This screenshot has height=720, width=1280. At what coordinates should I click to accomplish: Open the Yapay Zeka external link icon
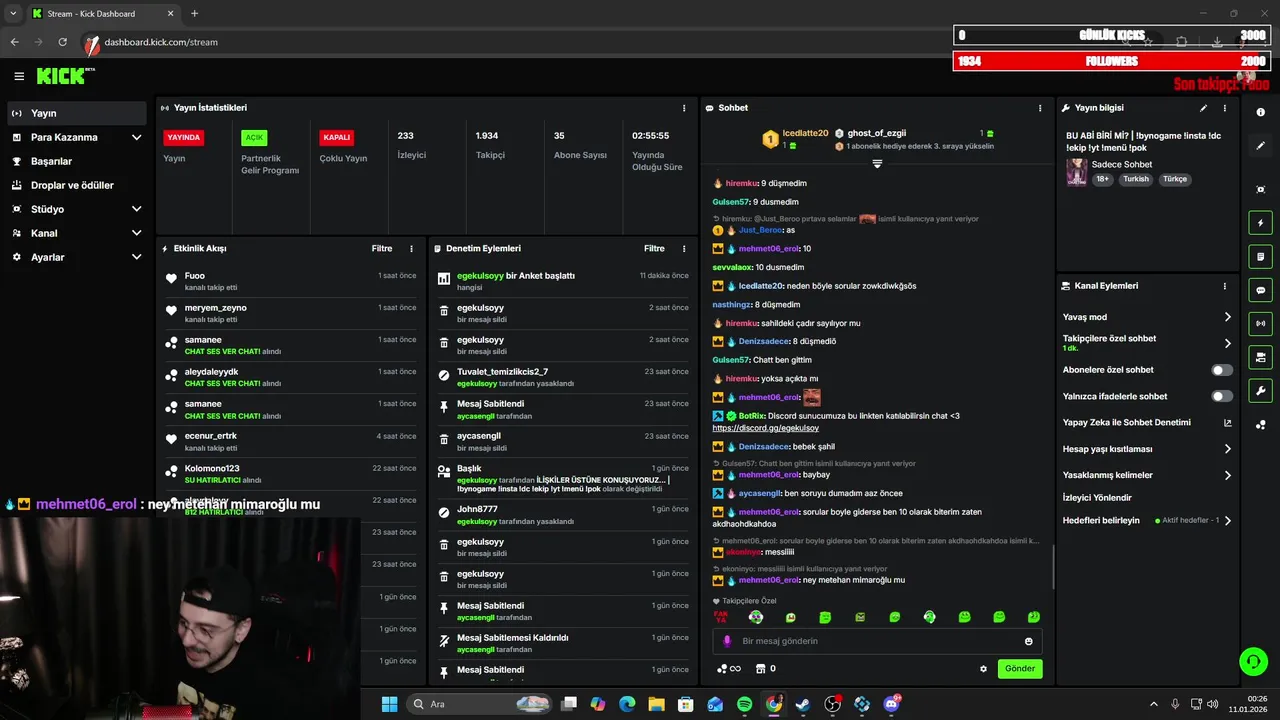pos(1227,423)
